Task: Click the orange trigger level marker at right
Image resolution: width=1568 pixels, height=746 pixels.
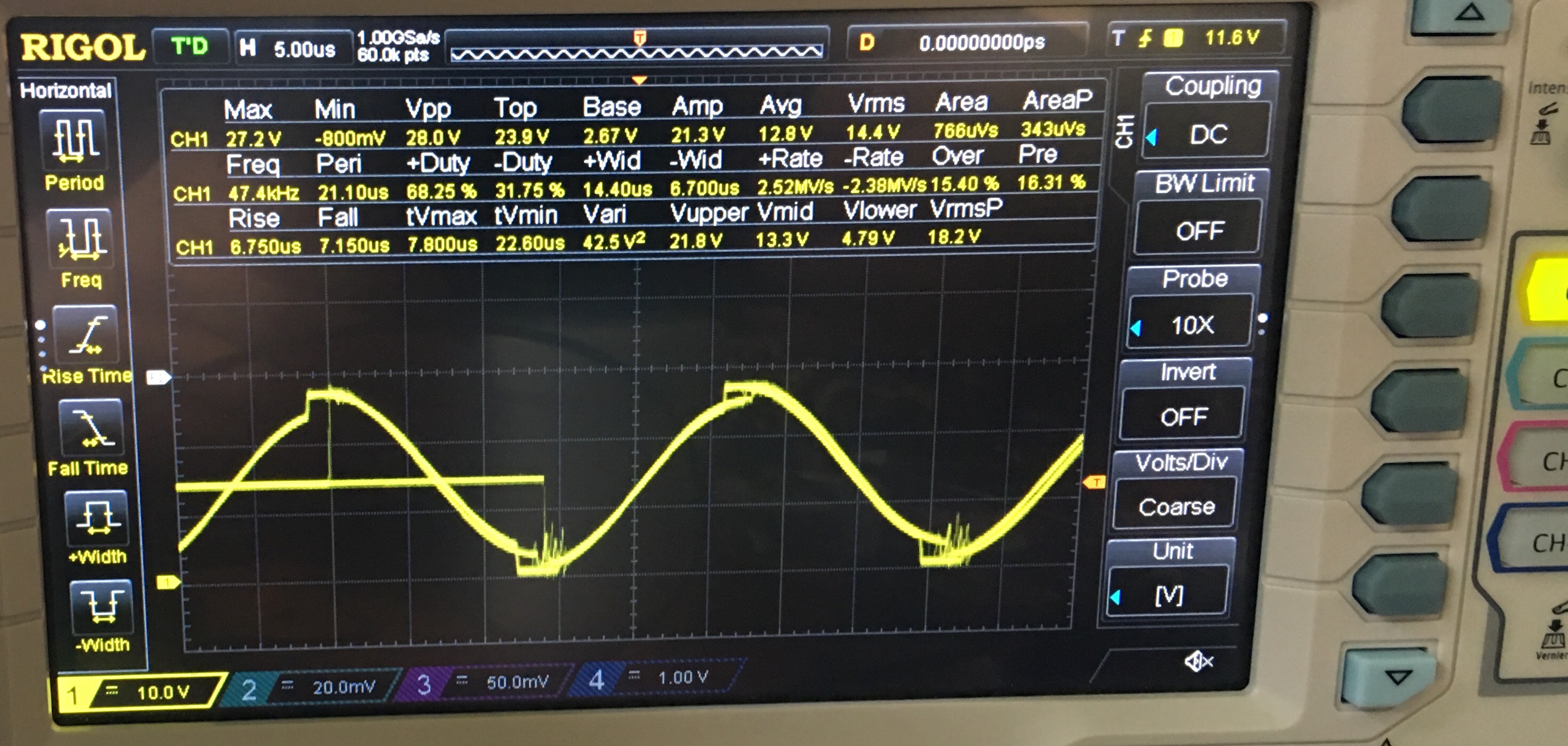Action: 1094,482
